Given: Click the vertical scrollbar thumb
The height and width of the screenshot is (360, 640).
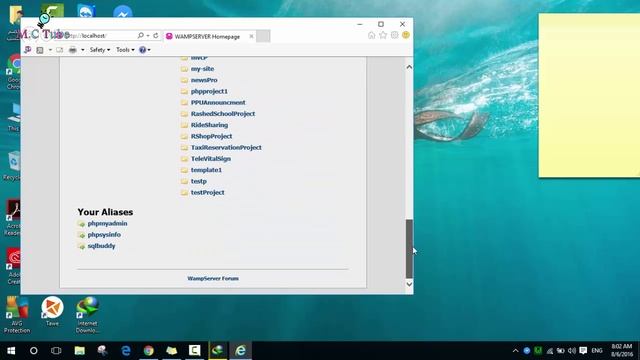Looking at the screenshot, I should (409, 249).
